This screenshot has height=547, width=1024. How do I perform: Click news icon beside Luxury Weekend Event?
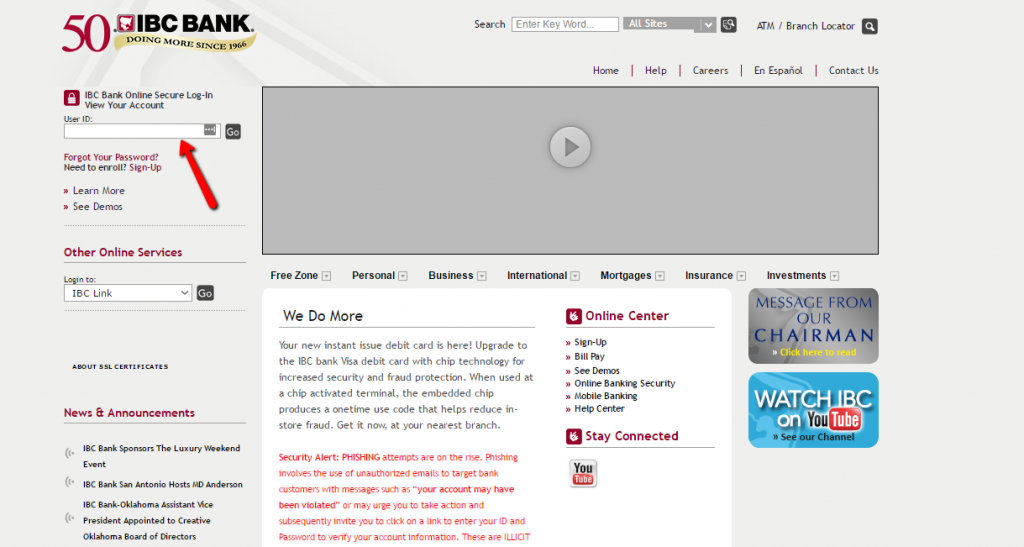69,453
